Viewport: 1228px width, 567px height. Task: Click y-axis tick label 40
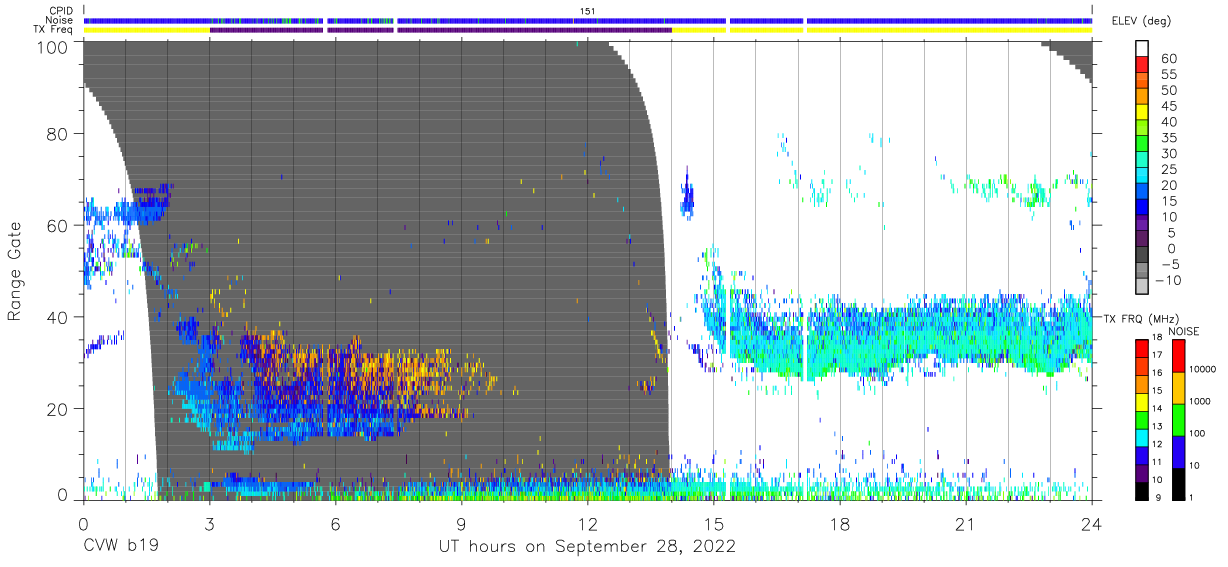pos(59,317)
